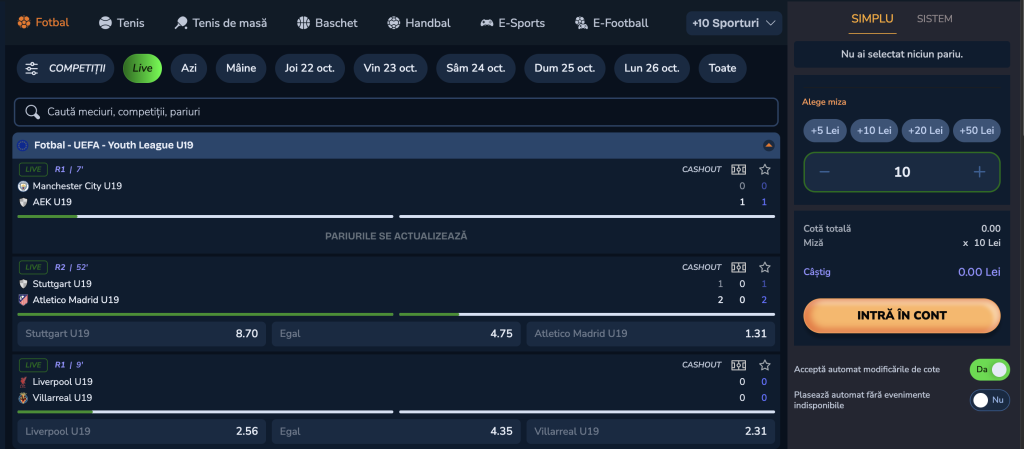The image size is (1024, 449).
Task: Favorite the Manchester City U19 match star
Action: coord(765,170)
